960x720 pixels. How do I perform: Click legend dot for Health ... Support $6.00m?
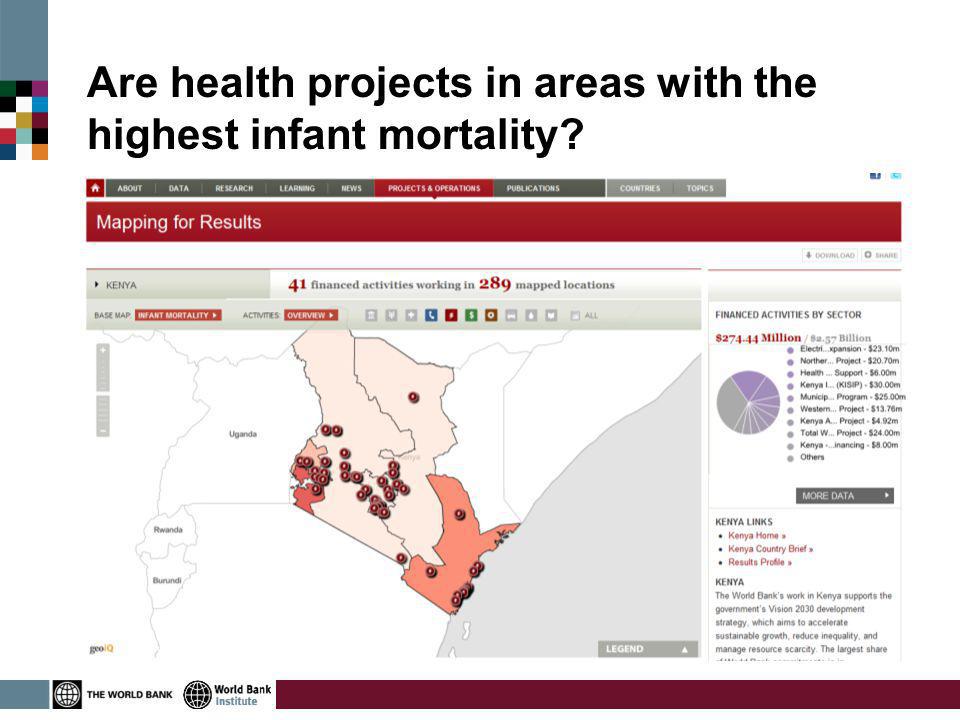790,373
